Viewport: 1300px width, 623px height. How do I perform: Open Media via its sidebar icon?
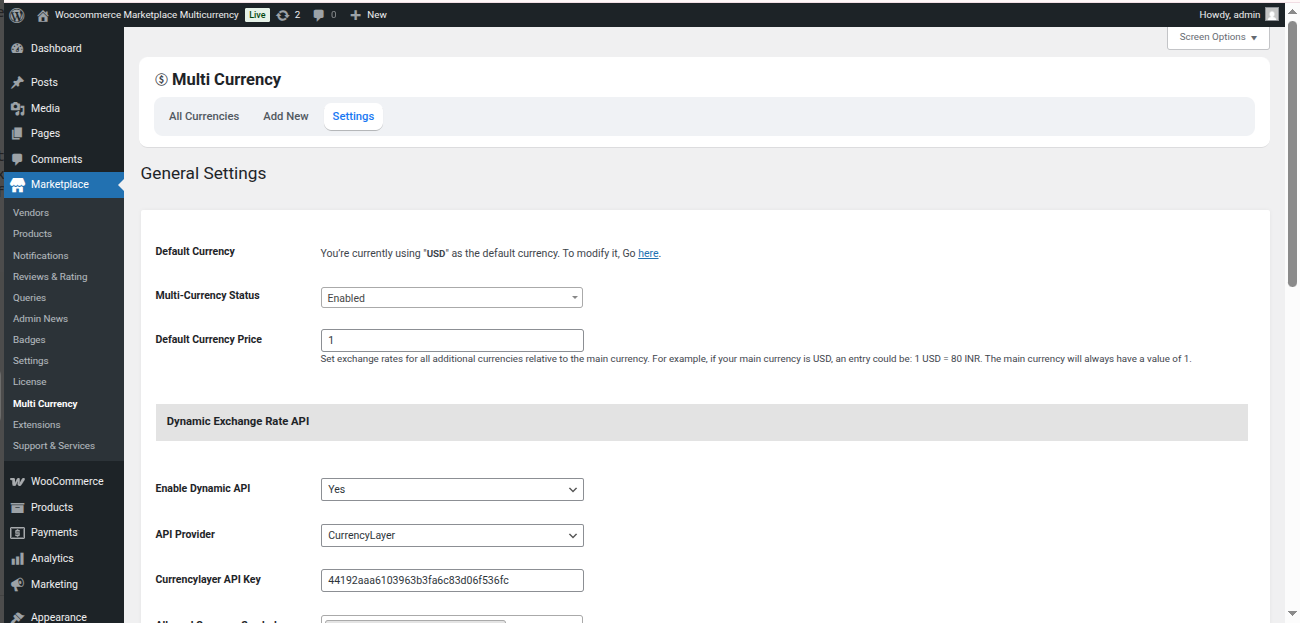(17, 108)
